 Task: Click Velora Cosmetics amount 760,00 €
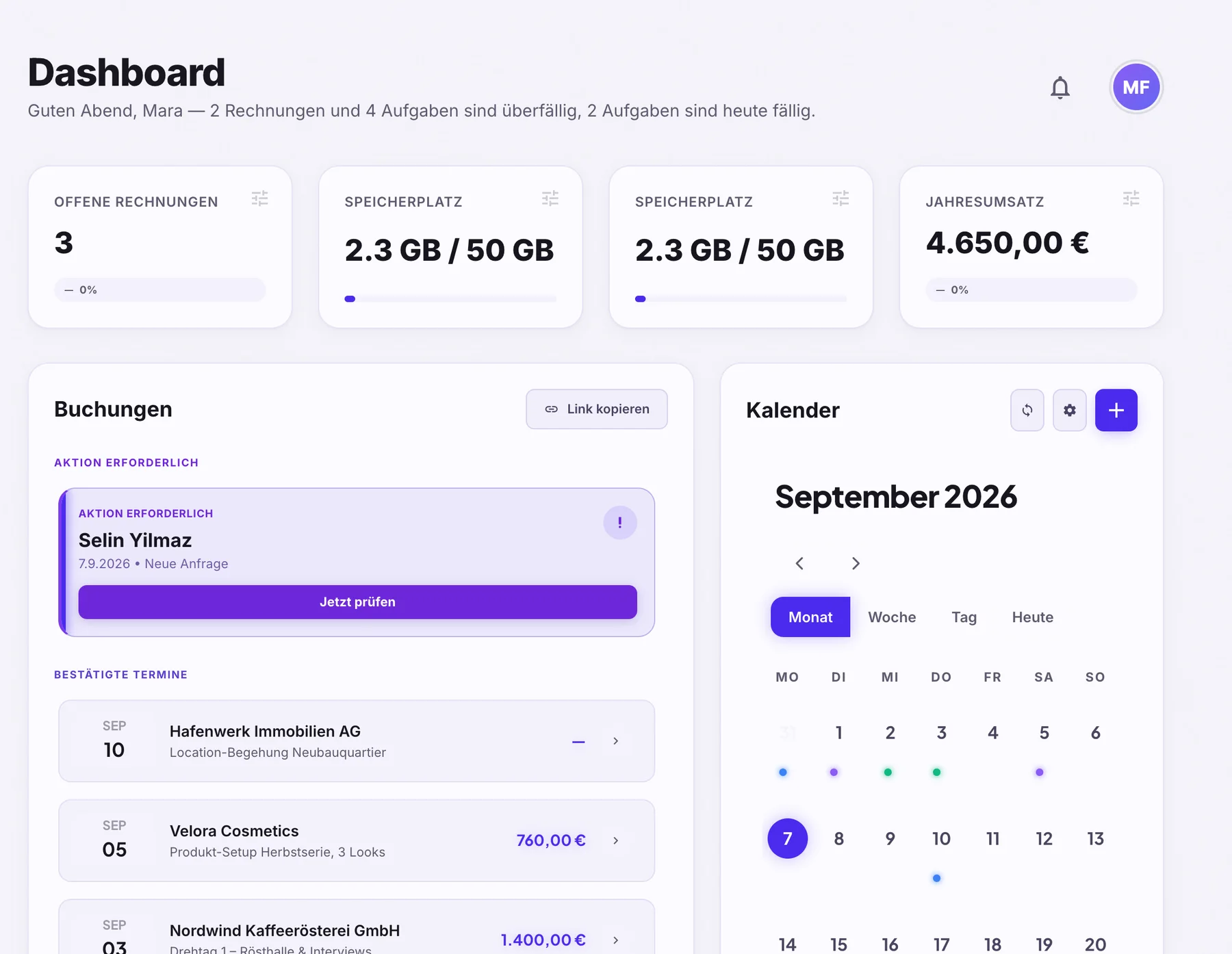pyautogui.click(x=551, y=840)
